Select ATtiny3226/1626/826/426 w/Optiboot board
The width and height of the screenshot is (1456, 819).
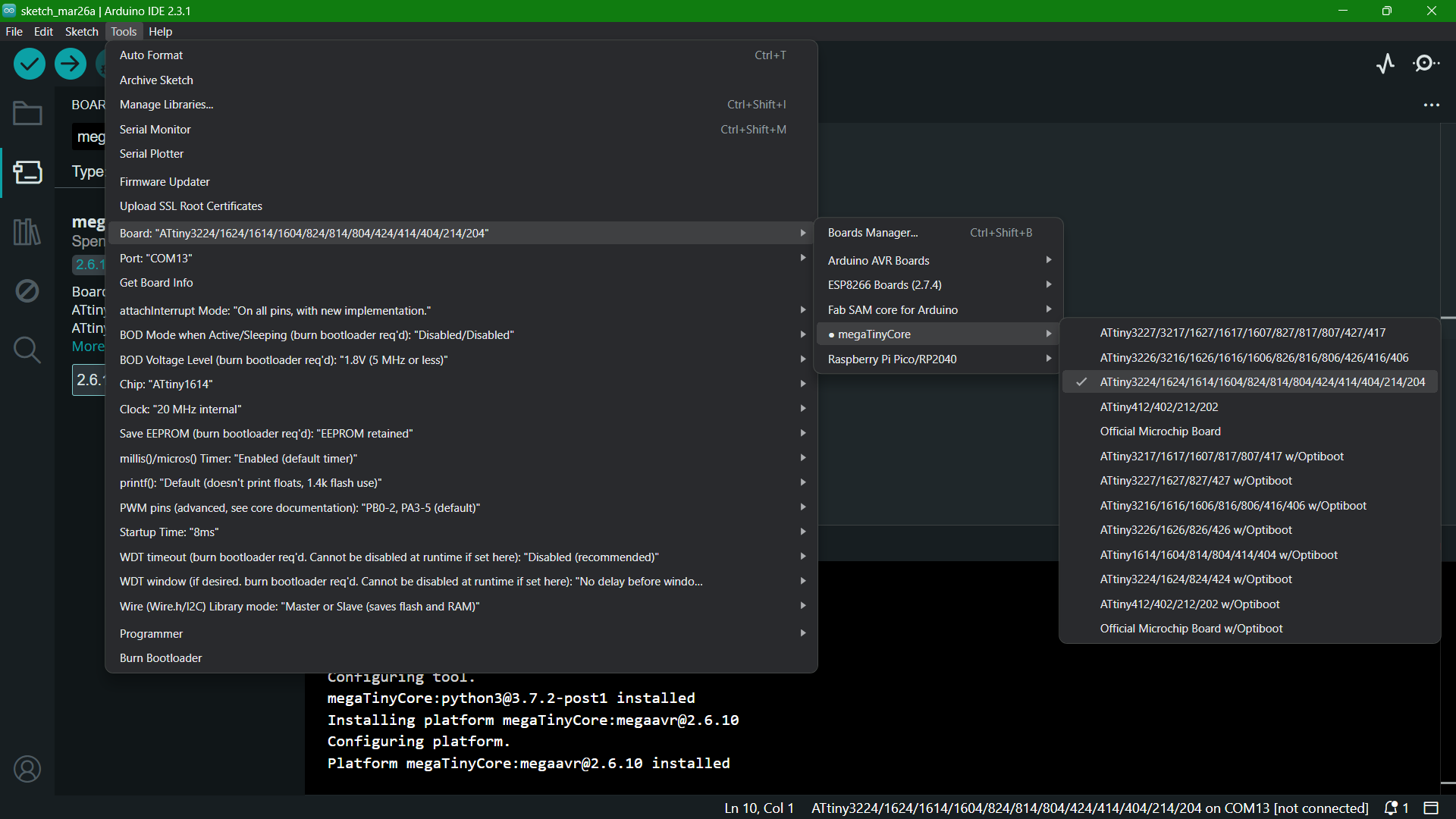click(x=1250, y=530)
